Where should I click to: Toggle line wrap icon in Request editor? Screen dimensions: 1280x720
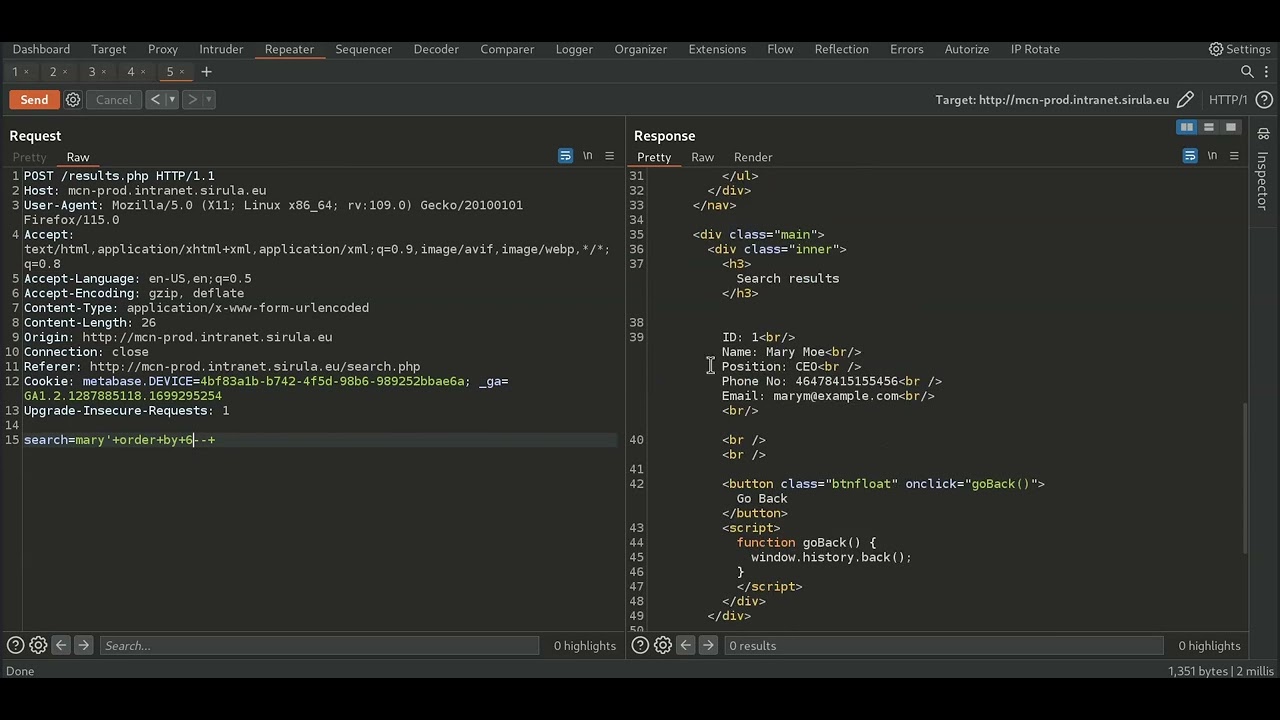(565, 156)
